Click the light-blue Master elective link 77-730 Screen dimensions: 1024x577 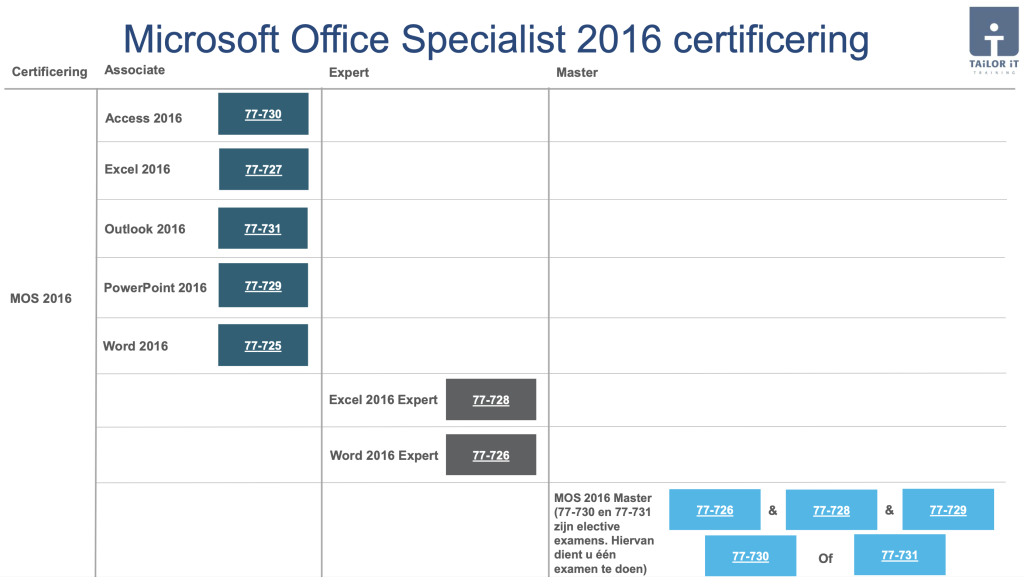coord(750,556)
